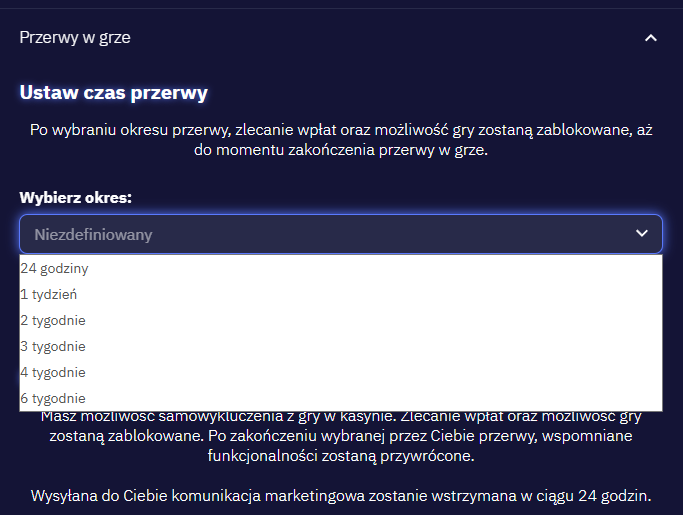683x515 pixels.
Task: Click the Przerwy w grze section header
Action: (75, 38)
